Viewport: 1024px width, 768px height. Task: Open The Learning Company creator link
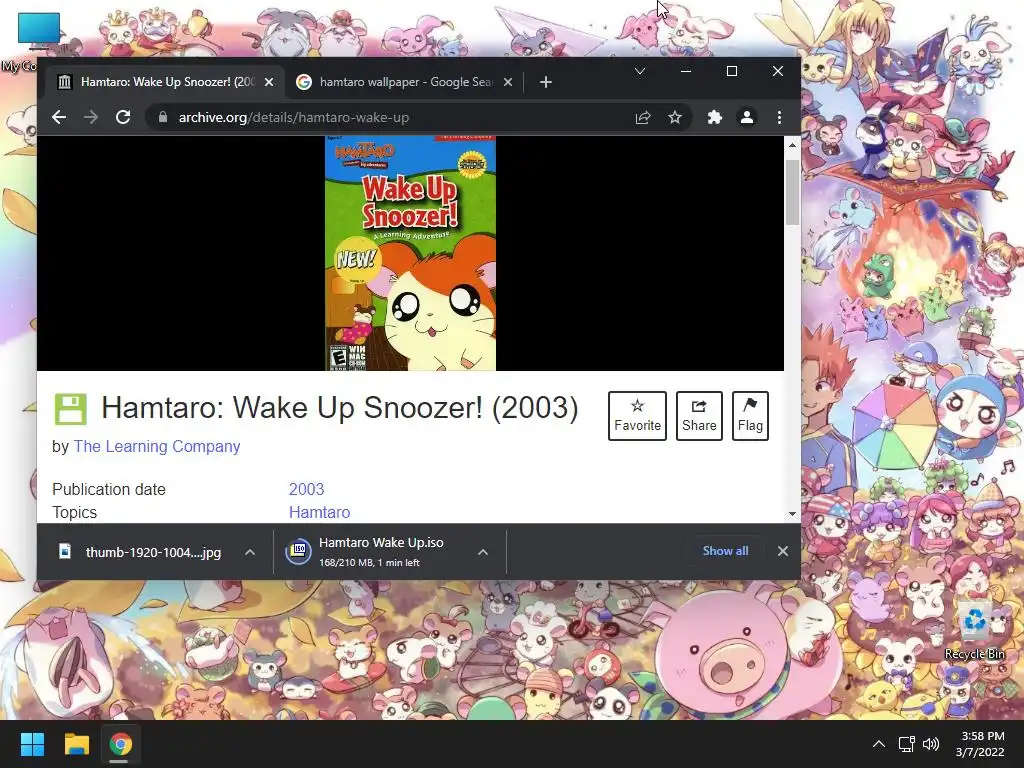(x=157, y=447)
